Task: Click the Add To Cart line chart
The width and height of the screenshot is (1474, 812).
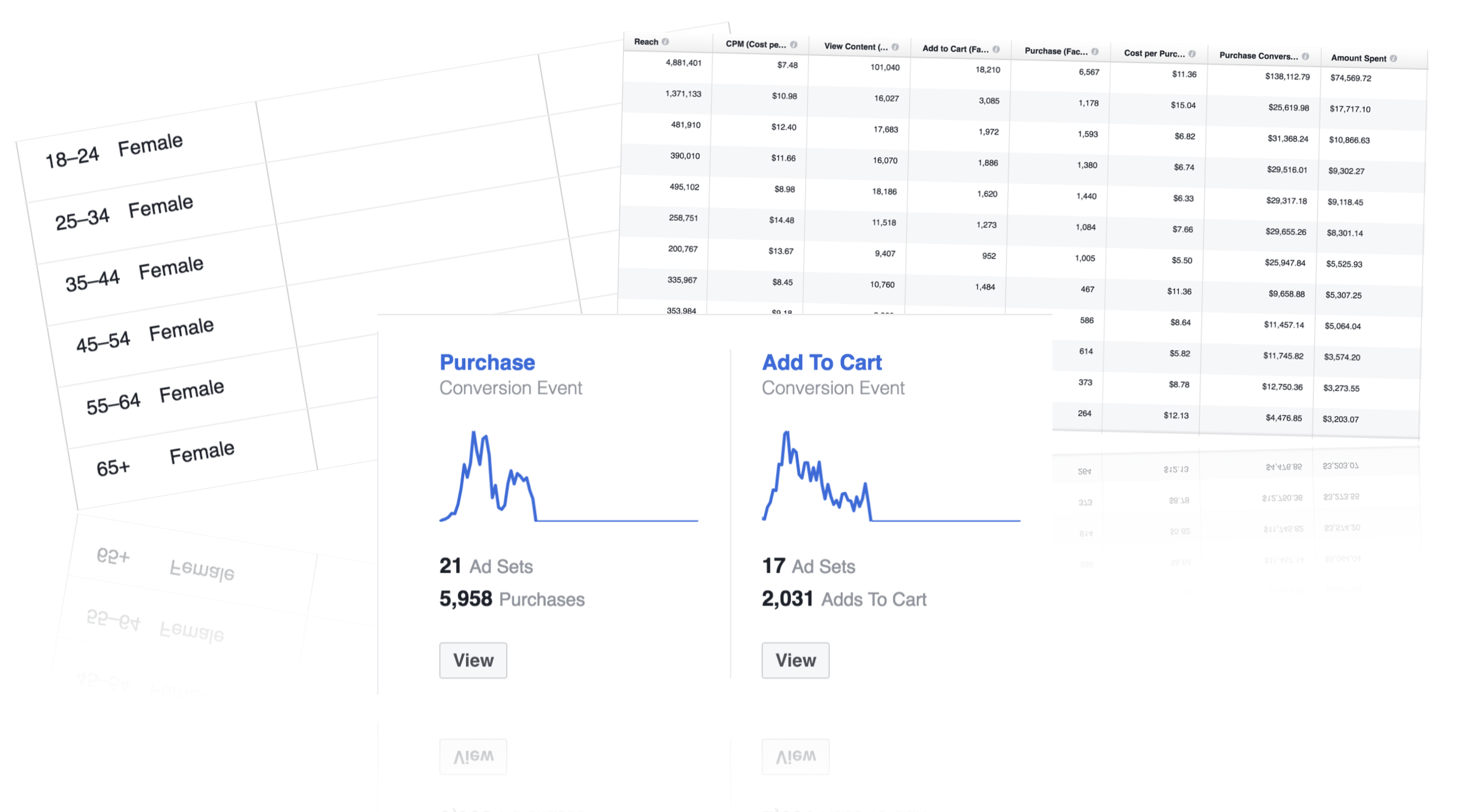Action: [x=891, y=477]
